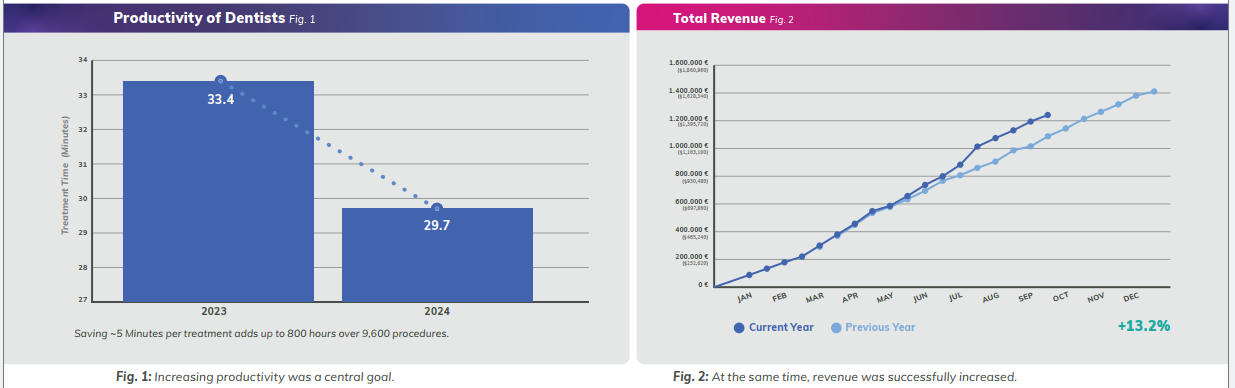Click the 33.4 data point marker
This screenshot has height=388, width=1235.
click(221, 81)
